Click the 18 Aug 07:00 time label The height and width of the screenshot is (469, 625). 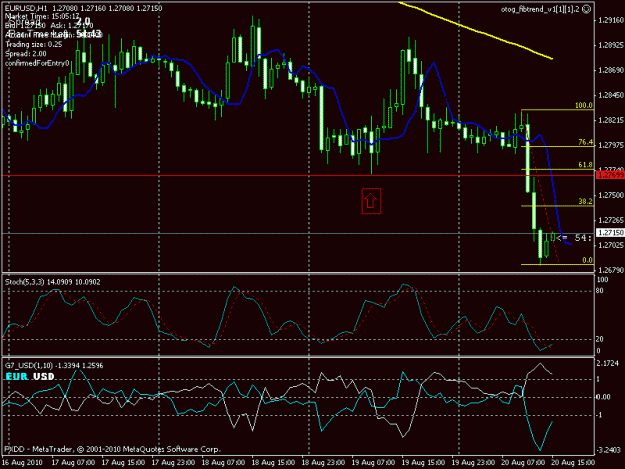(x=223, y=463)
